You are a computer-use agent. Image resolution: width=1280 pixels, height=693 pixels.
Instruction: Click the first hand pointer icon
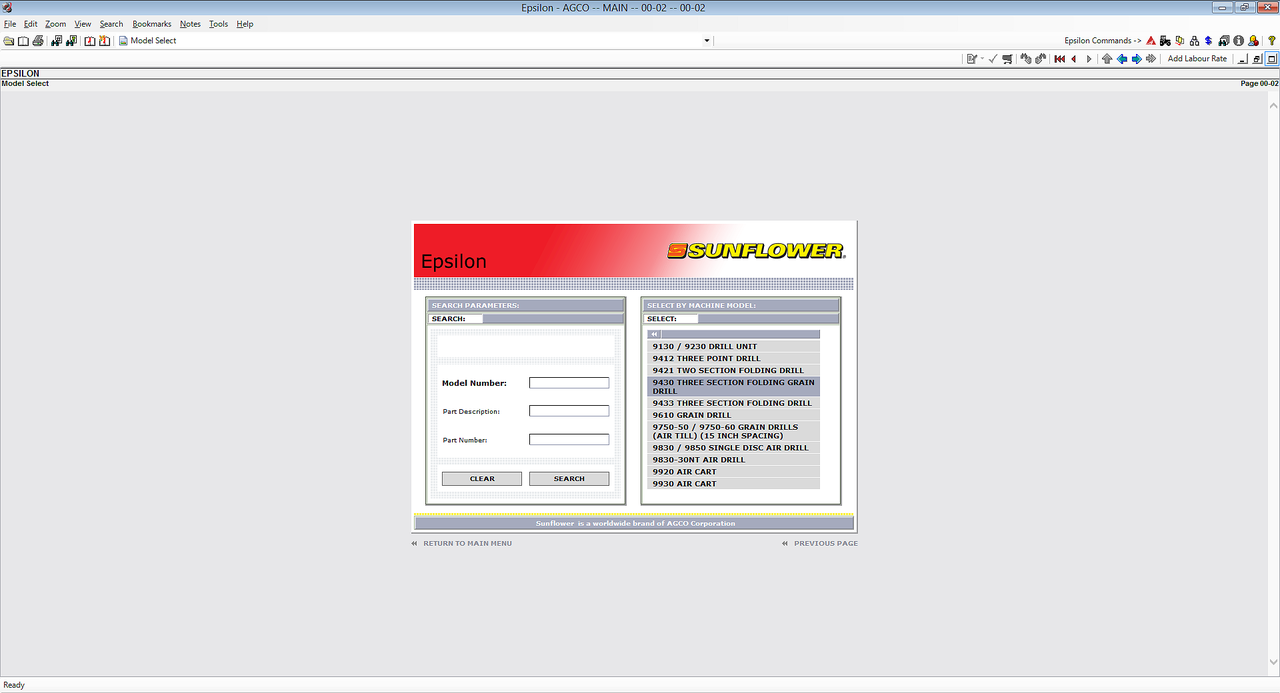click(x=1026, y=59)
